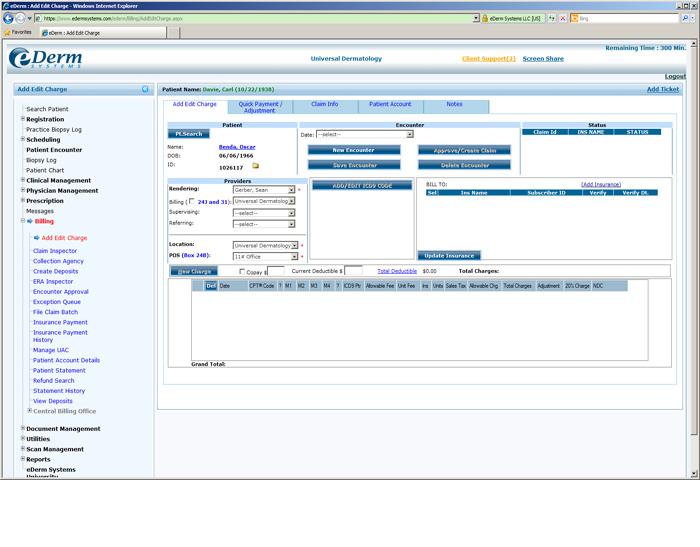Open the Billing provider dropdown

(x=264, y=201)
